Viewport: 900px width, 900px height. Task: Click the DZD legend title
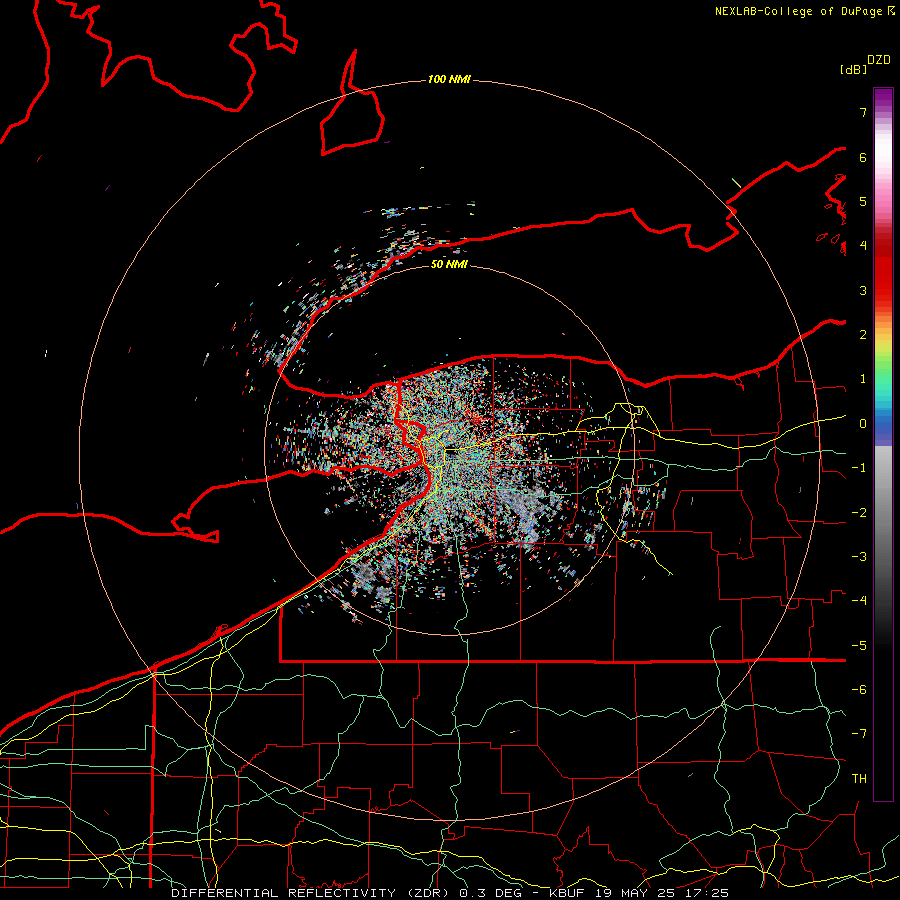[x=879, y=60]
